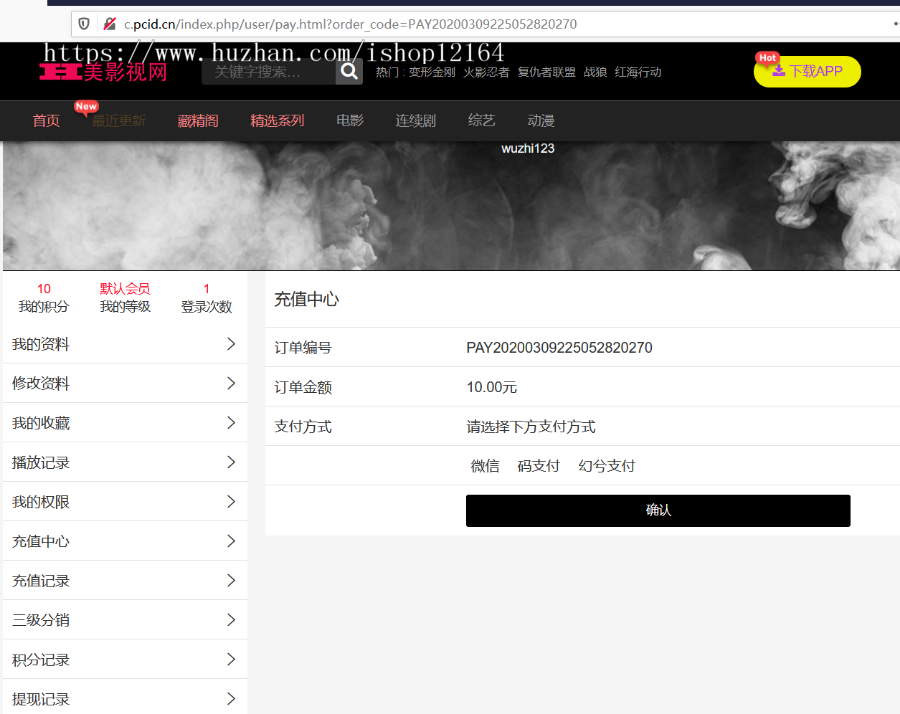Click order number PAY2020030922505​2820270 value
The width and height of the screenshot is (900, 714).
[559, 348]
